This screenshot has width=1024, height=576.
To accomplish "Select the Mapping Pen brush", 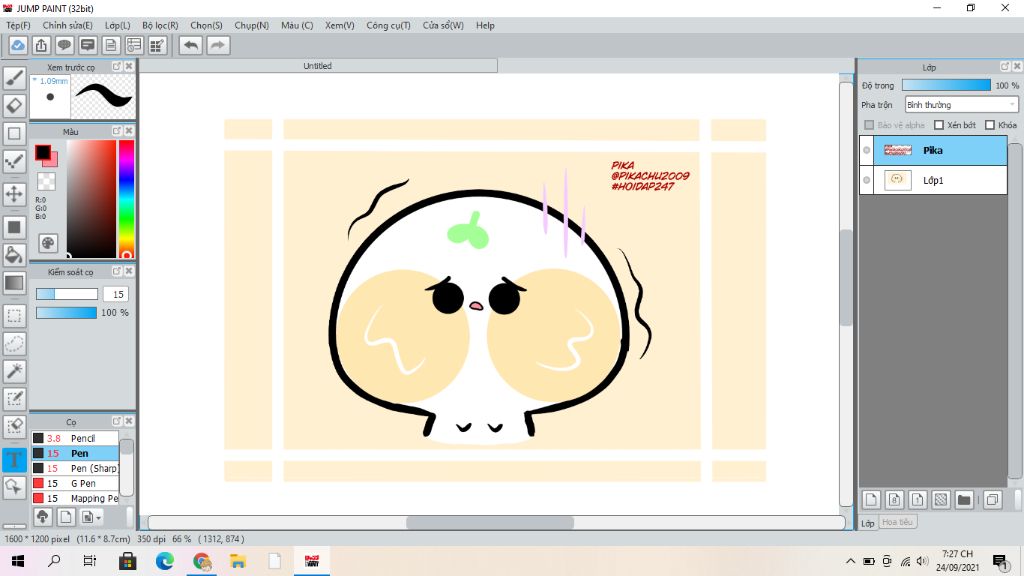I will pyautogui.click(x=76, y=498).
